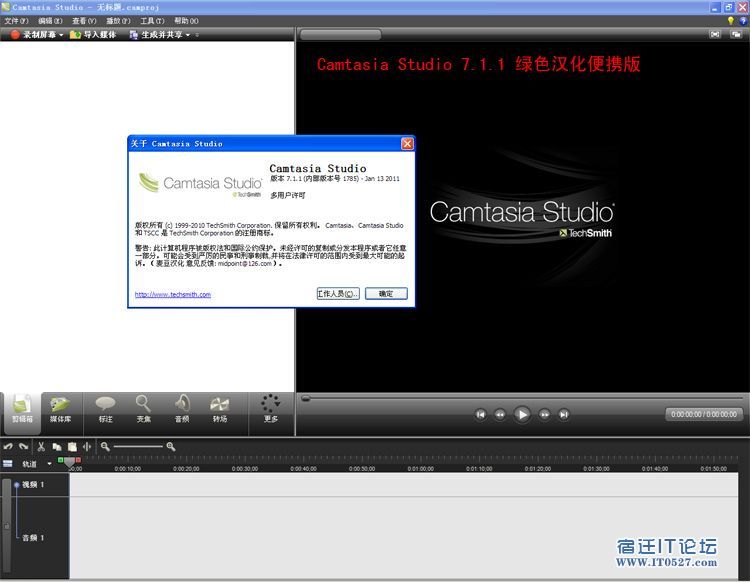The width and height of the screenshot is (750, 582).
Task: Click the timeline zoom slider track
Action: tap(138, 447)
